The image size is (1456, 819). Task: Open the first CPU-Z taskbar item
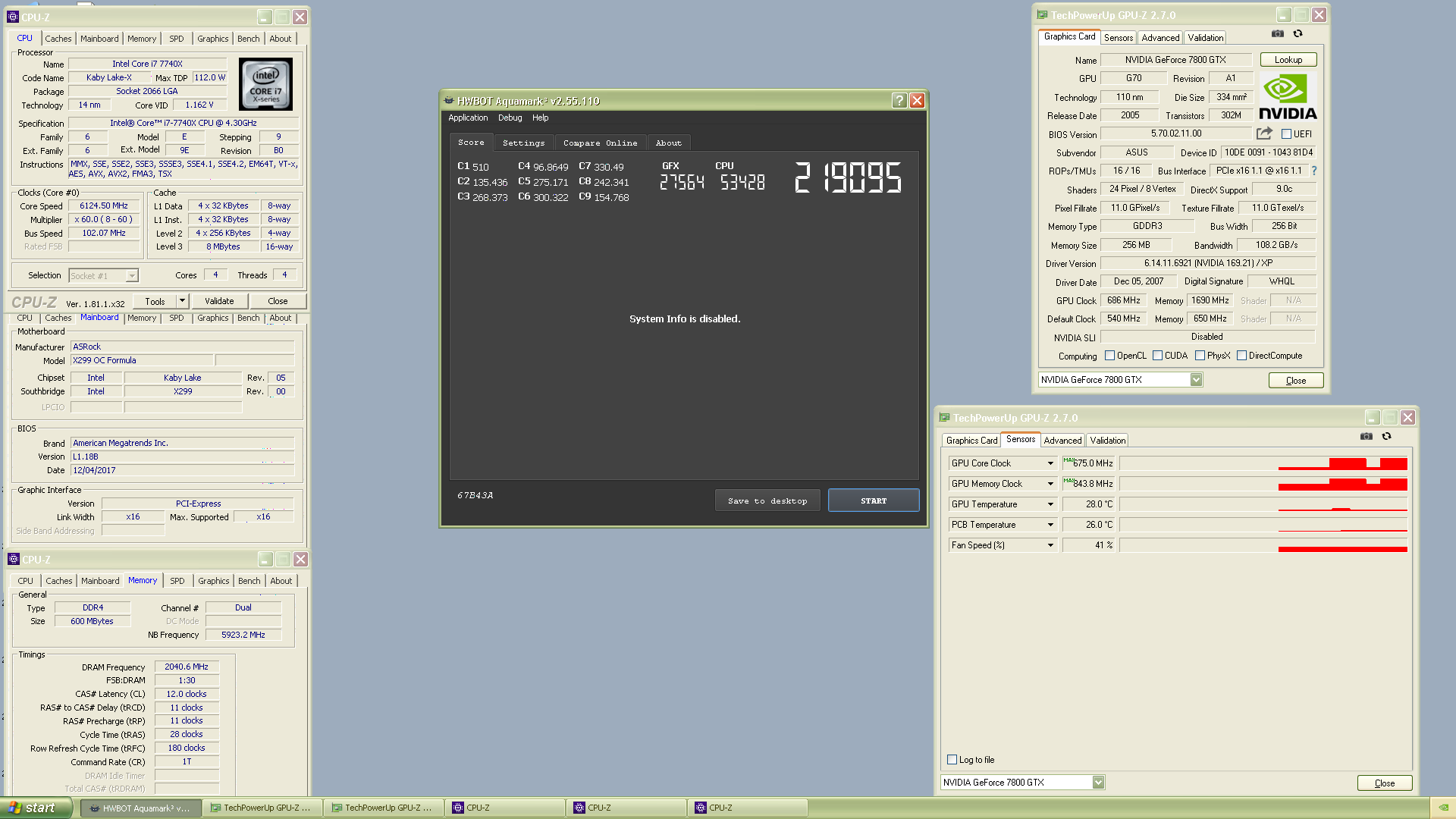(504, 808)
